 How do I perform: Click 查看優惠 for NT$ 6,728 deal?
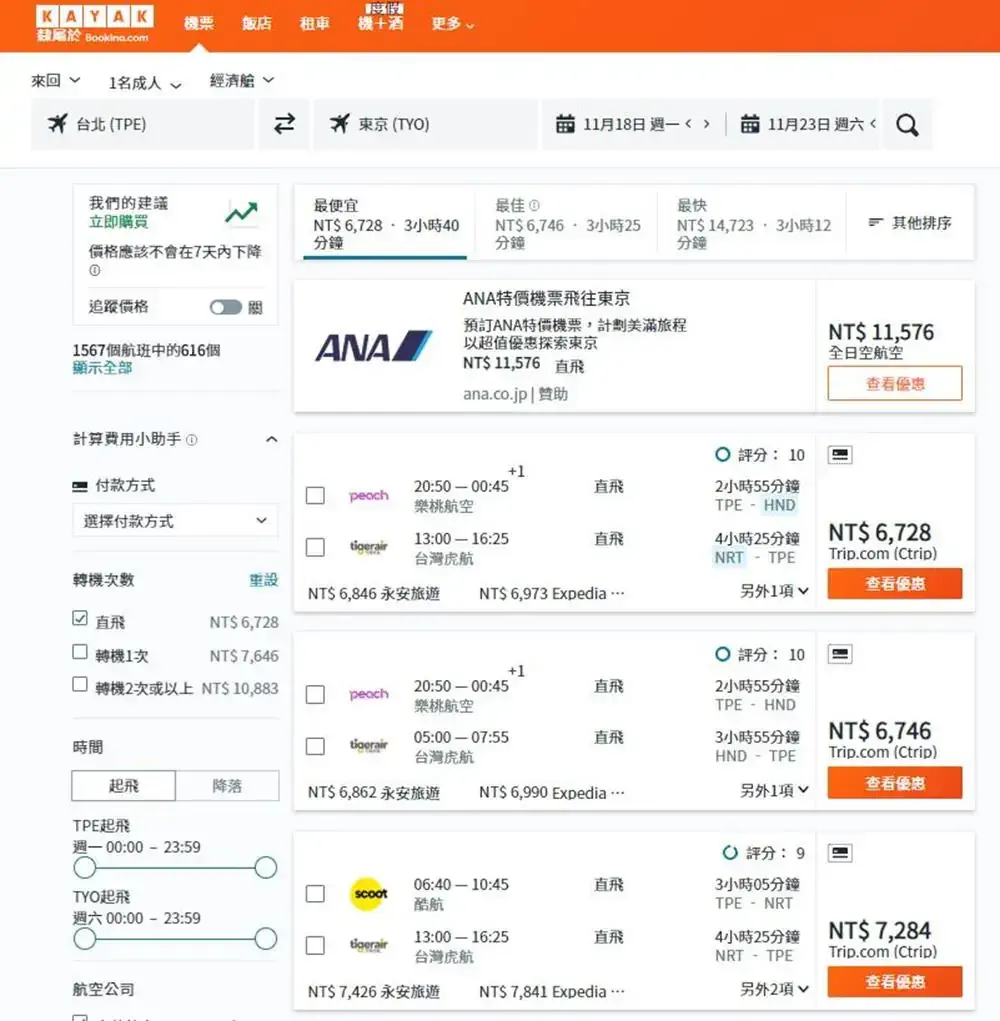coord(895,583)
